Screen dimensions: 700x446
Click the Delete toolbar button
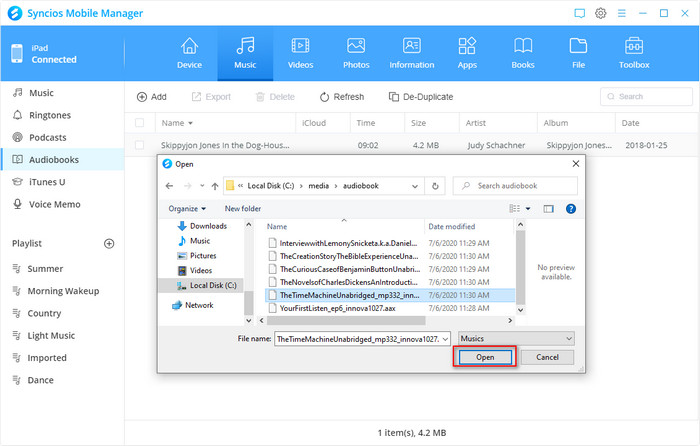tap(275, 97)
